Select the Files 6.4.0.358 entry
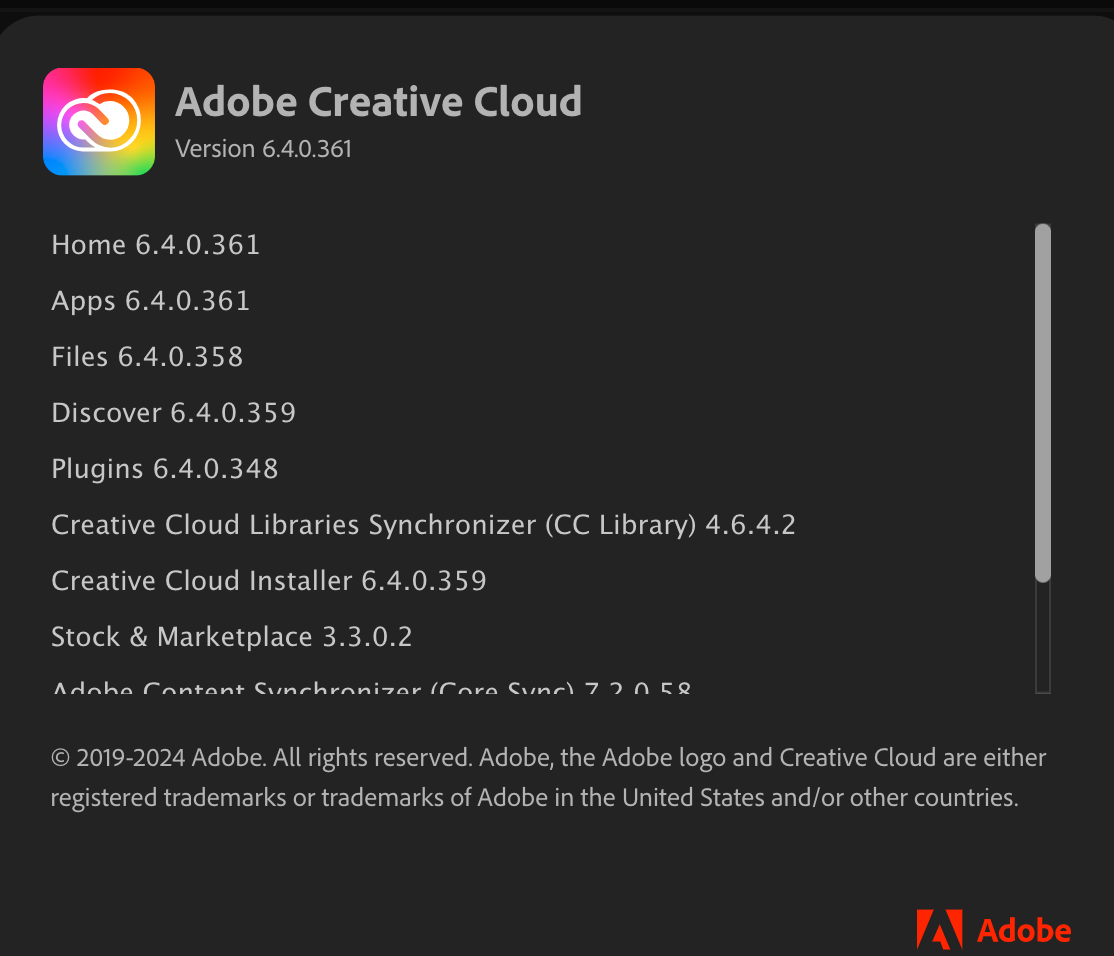 pos(147,357)
